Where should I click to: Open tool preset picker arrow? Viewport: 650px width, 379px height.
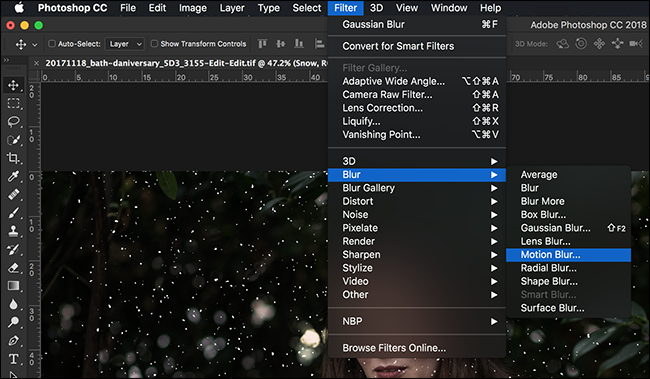[x=35, y=44]
